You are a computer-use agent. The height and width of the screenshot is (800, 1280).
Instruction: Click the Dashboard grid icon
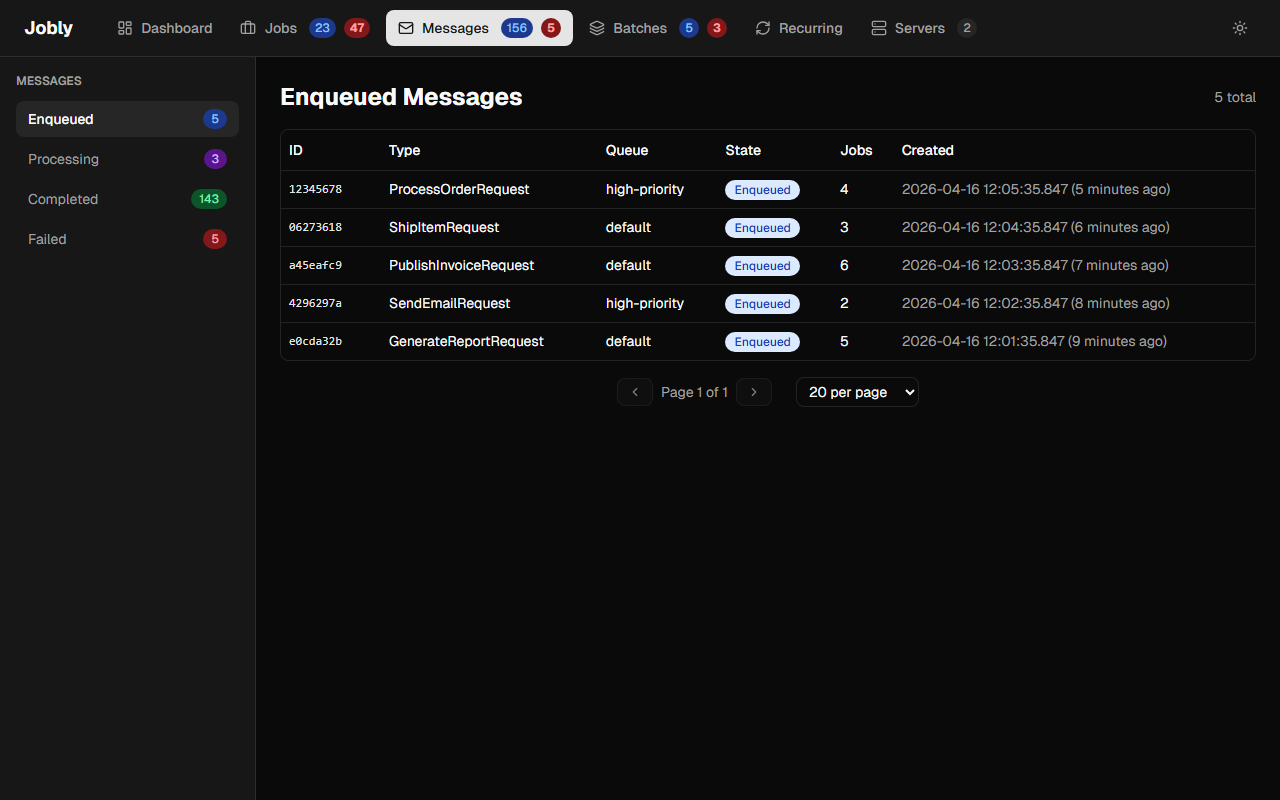point(125,28)
